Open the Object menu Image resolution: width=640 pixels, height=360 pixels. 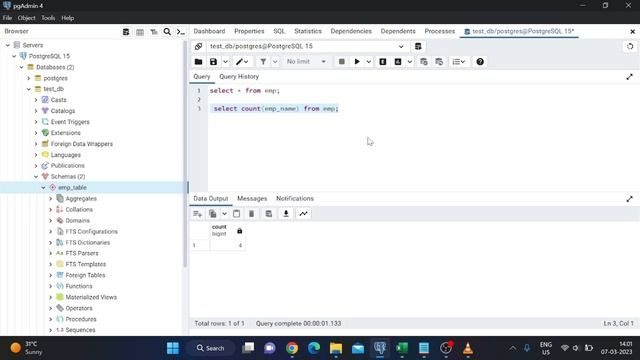[x=26, y=18]
